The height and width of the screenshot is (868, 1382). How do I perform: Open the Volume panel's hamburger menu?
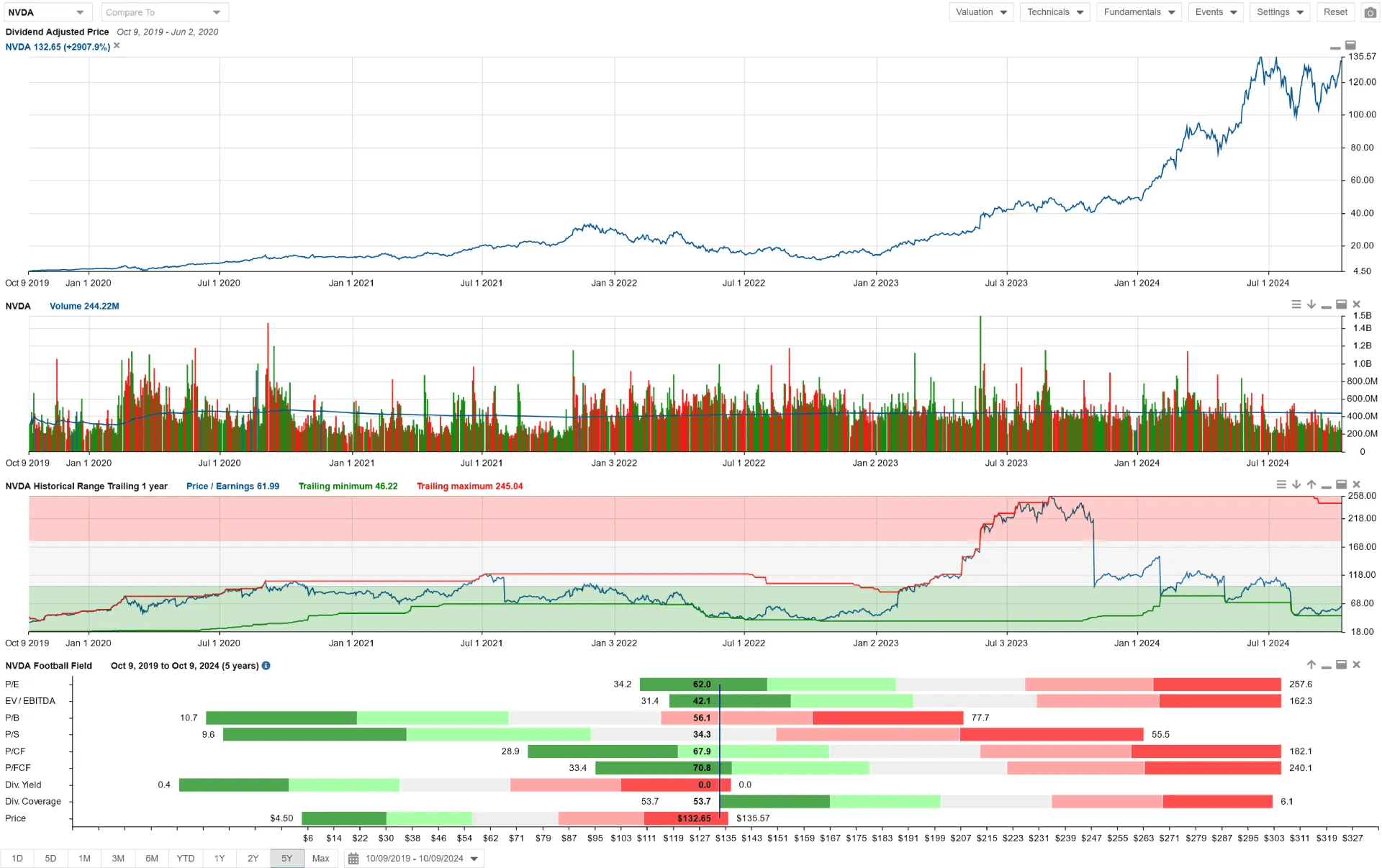(x=1296, y=304)
